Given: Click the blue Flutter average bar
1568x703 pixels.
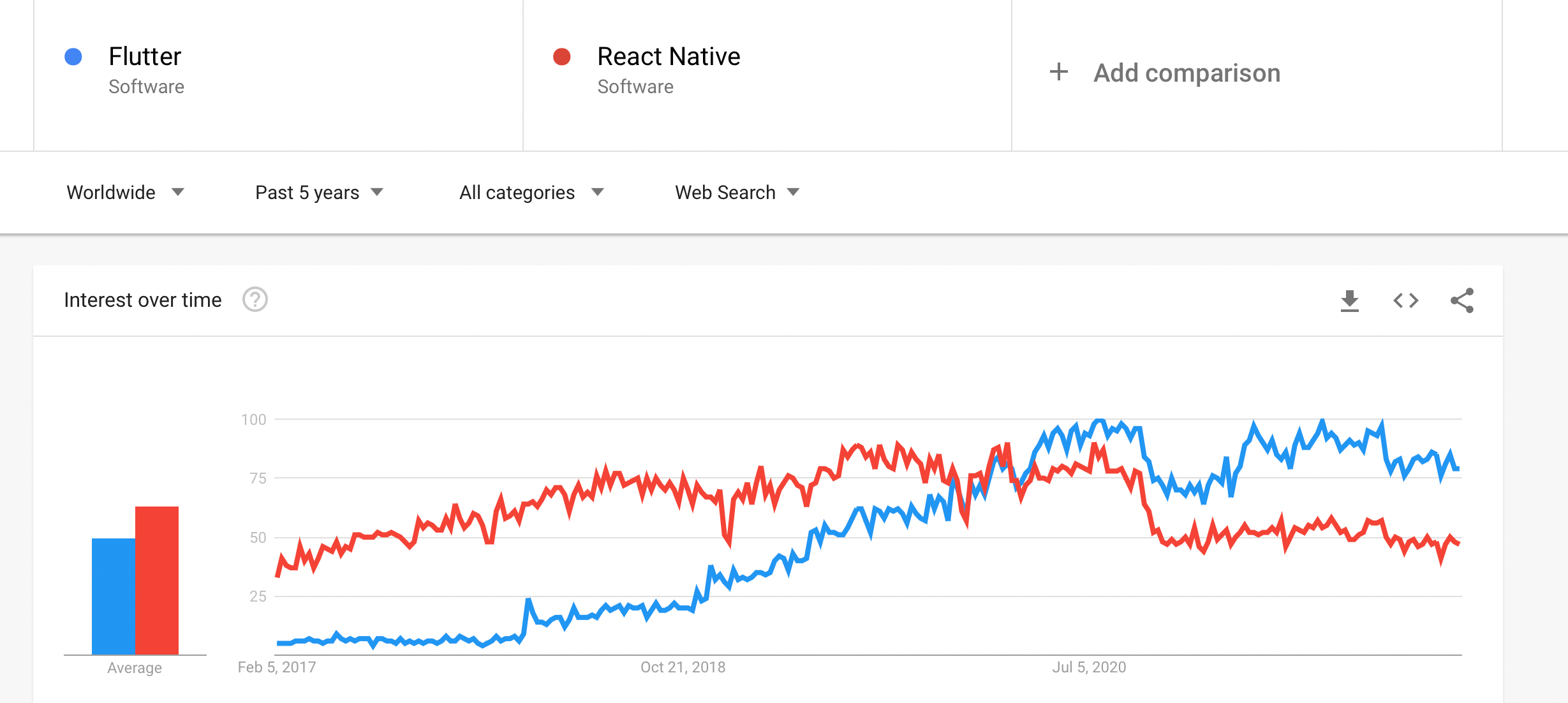Looking at the screenshot, I should tap(114, 596).
